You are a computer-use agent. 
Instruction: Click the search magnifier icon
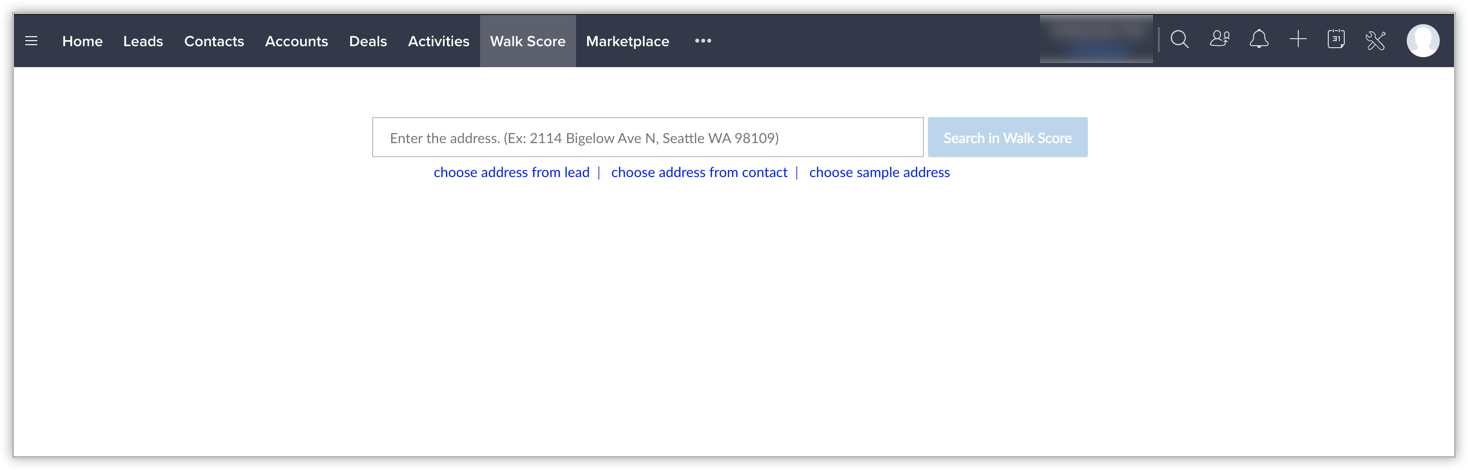(x=1180, y=40)
